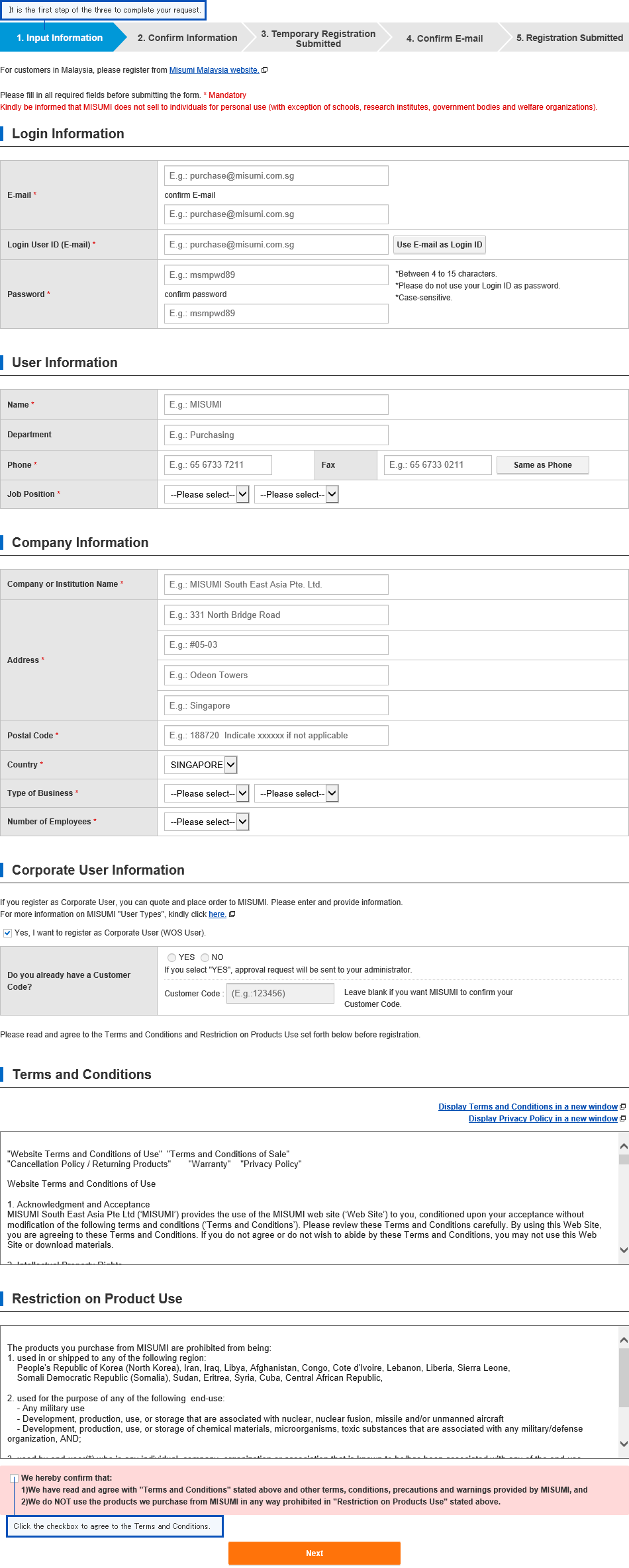Click scroll-down arrow in Restriction on Product Use box
This screenshot has height=1568, width=629.
[x=624, y=1444]
